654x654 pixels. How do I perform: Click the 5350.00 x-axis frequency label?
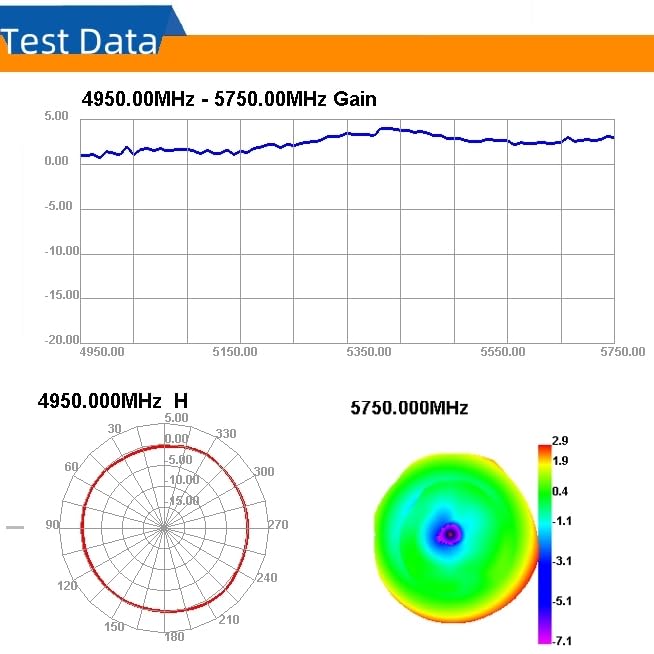point(369,352)
